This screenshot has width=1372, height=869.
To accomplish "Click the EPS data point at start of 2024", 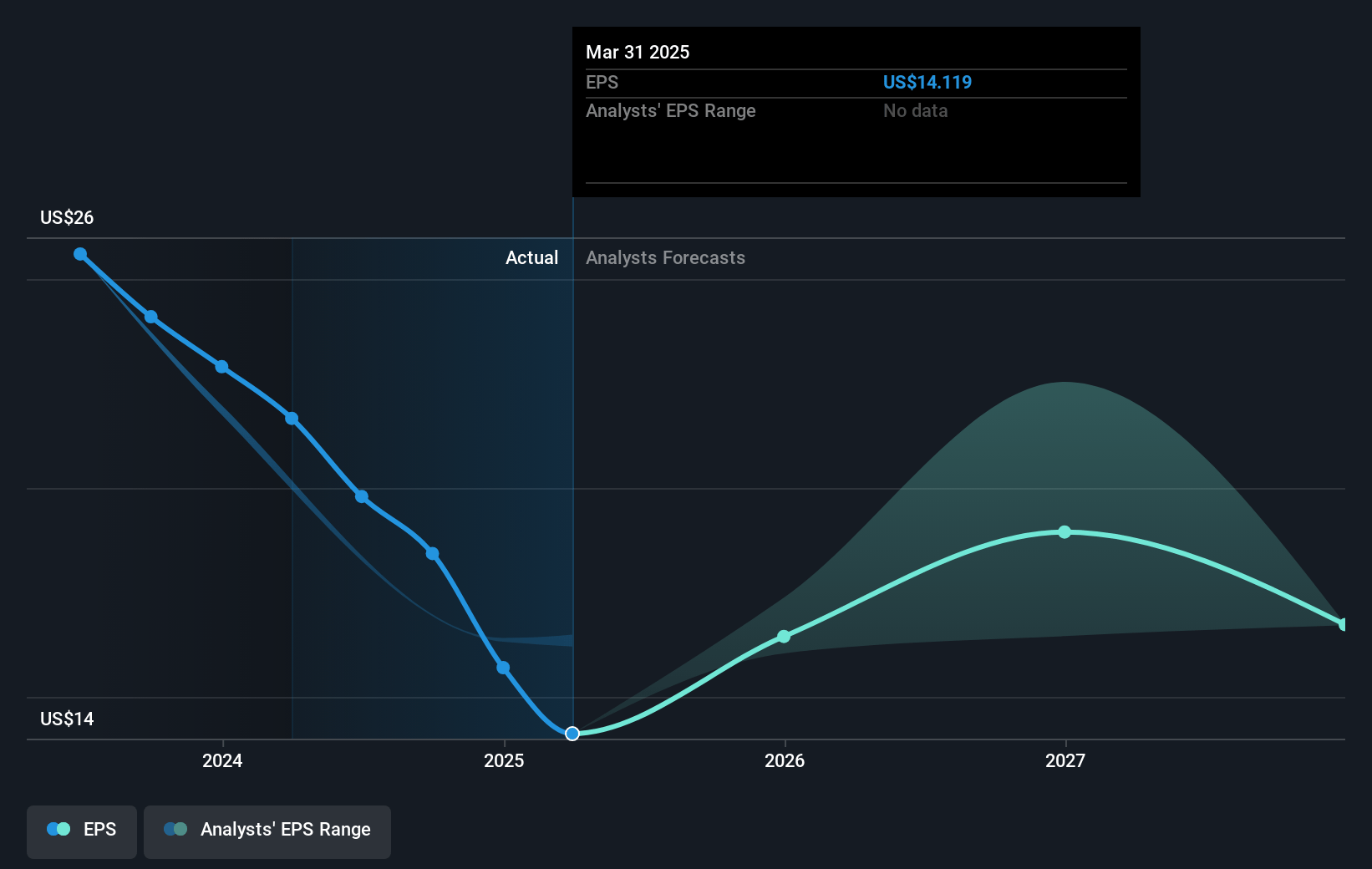I will pyautogui.click(x=221, y=367).
